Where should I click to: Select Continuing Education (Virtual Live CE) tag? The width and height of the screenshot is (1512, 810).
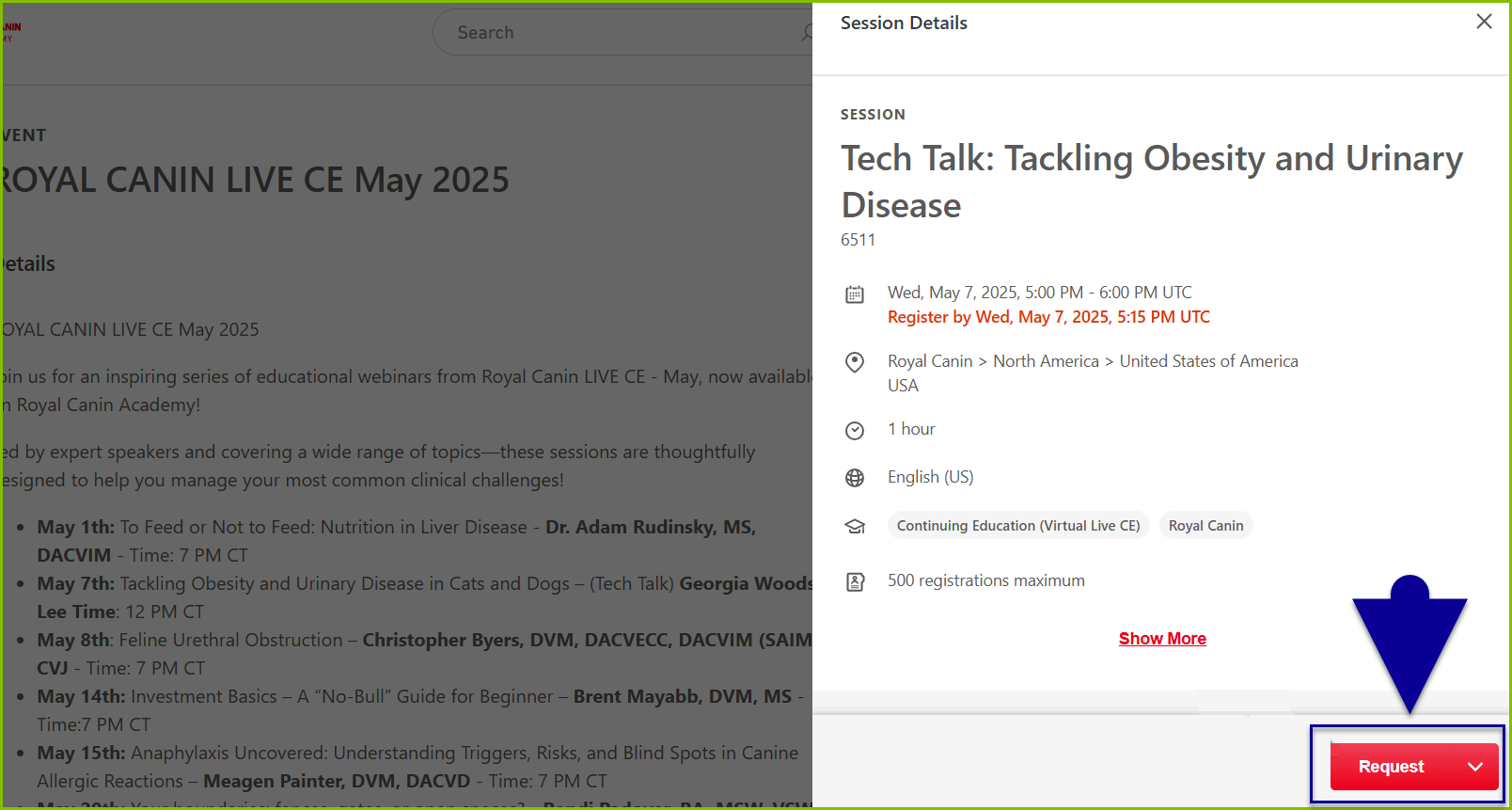click(1018, 526)
